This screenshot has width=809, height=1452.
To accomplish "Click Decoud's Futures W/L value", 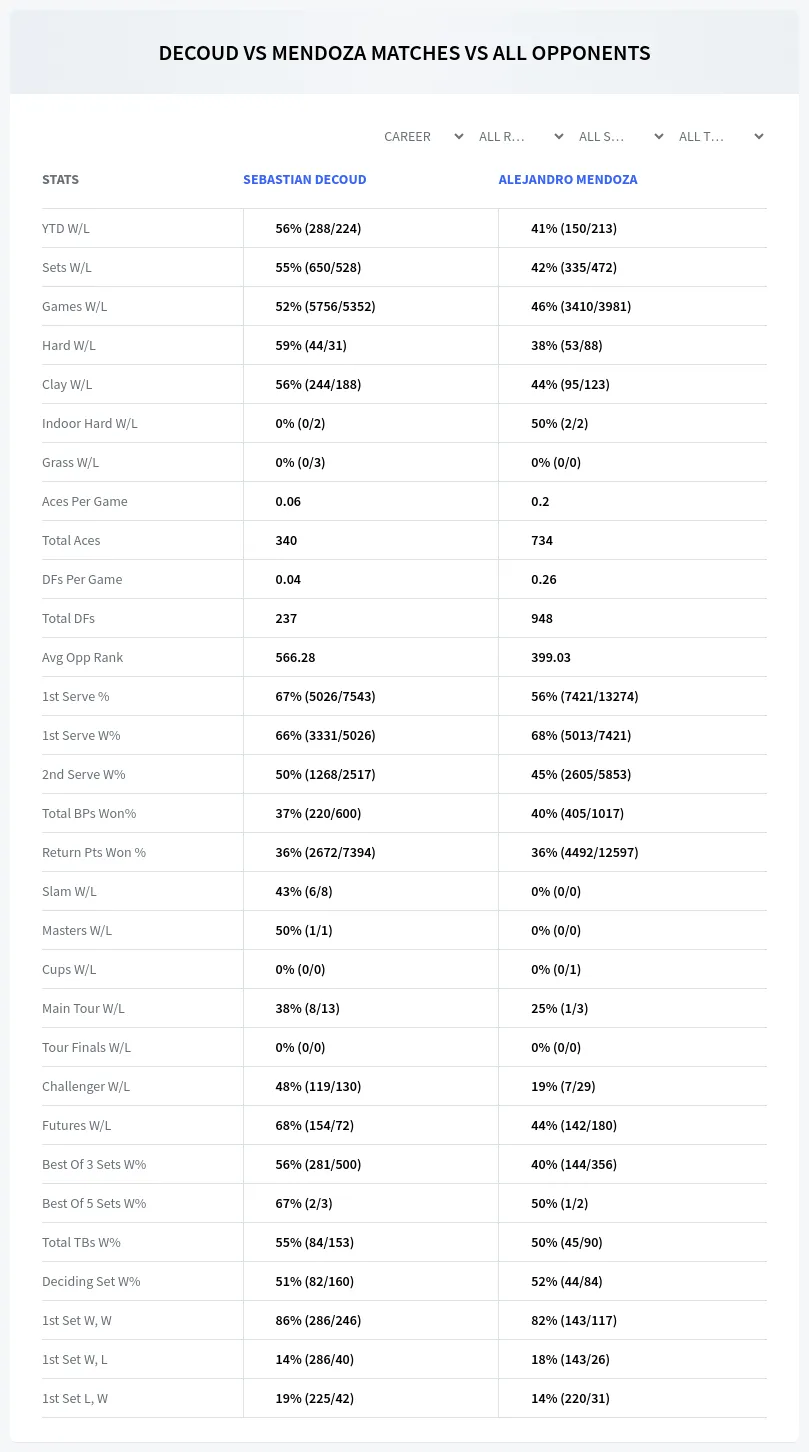I will [x=314, y=1125].
